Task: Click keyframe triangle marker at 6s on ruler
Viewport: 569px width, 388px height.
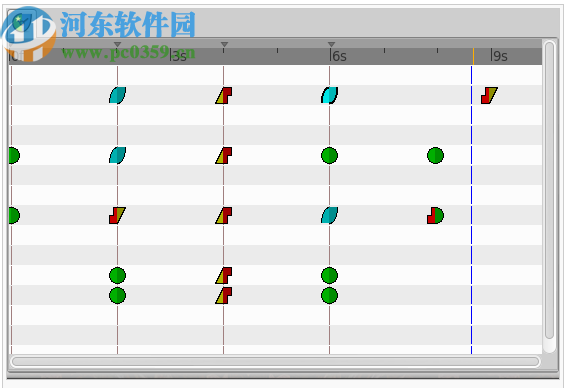Action: [x=331, y=44]
